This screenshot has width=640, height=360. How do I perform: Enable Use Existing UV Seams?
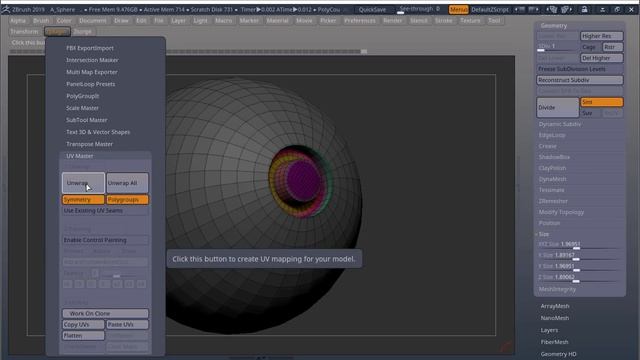(105, 211)
